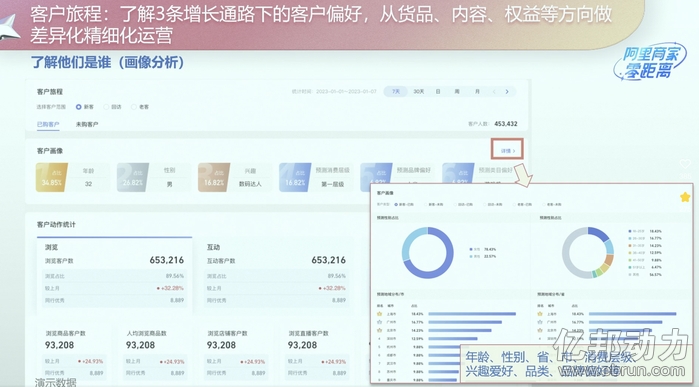Switch to the 已购客户 tab
This screenshot has height=387, width=699.
tap(48, 124)
